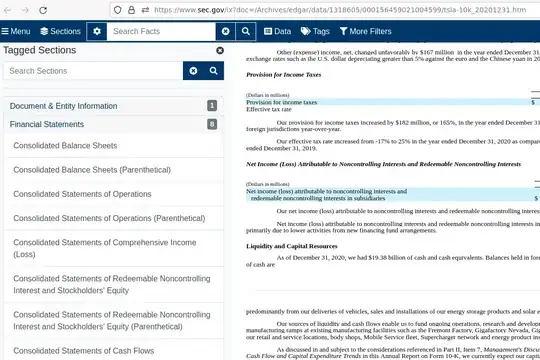Click 'Liquidity and Capital Resources' heading
Screen dimensions: 540x360
[292, 246]
